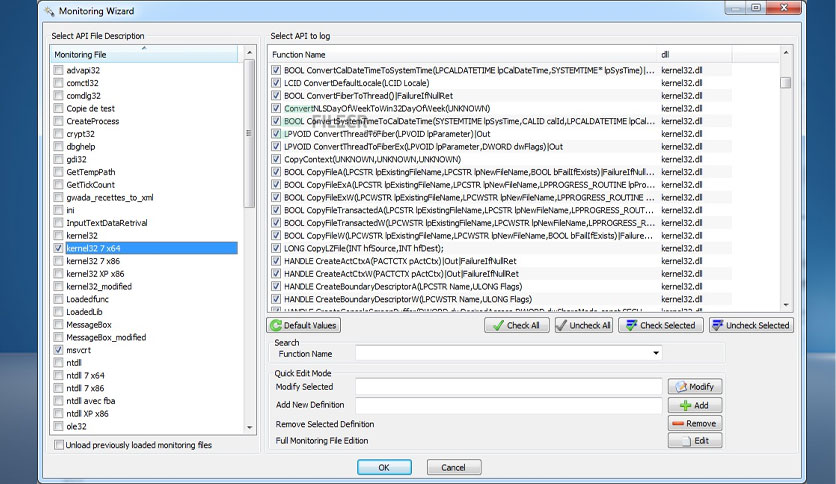Image resolution: width=836 pixels, height=484 pixels.
Task: Check the ntdll monitoring file
Action: coord(59,362)
